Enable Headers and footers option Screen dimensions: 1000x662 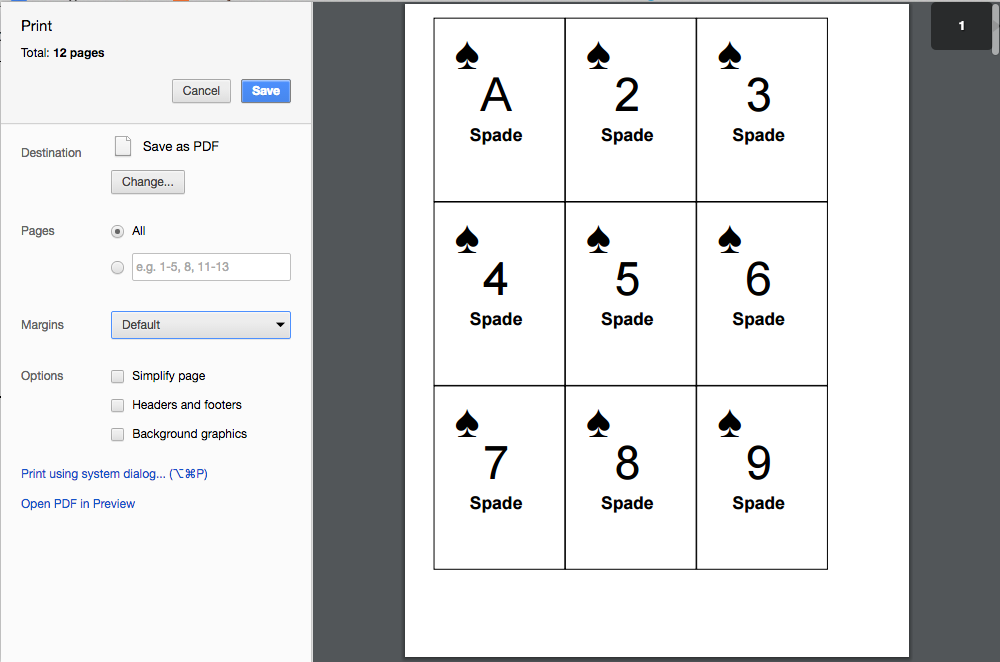[118, 405]
